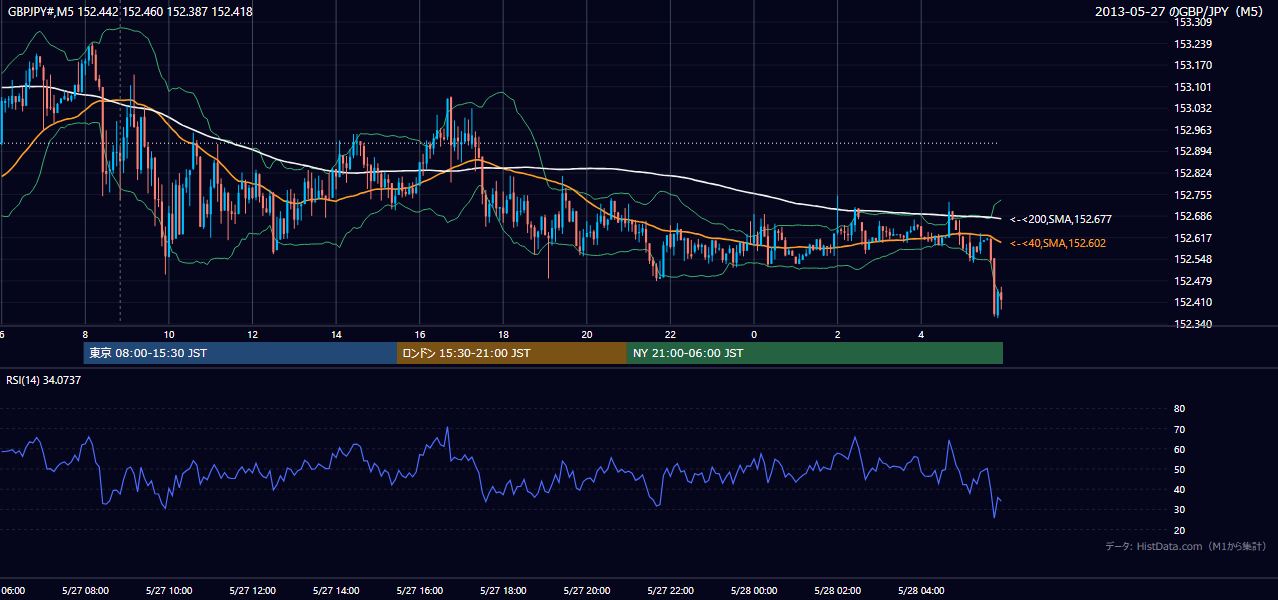Click RSI scale value 60
The image size is (1278, 600).
(1179, 449)
